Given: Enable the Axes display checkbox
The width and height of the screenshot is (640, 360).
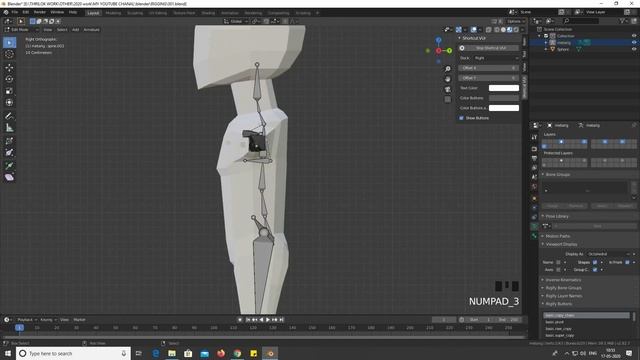Looking at the screenshot, I should tap(558, 269).
